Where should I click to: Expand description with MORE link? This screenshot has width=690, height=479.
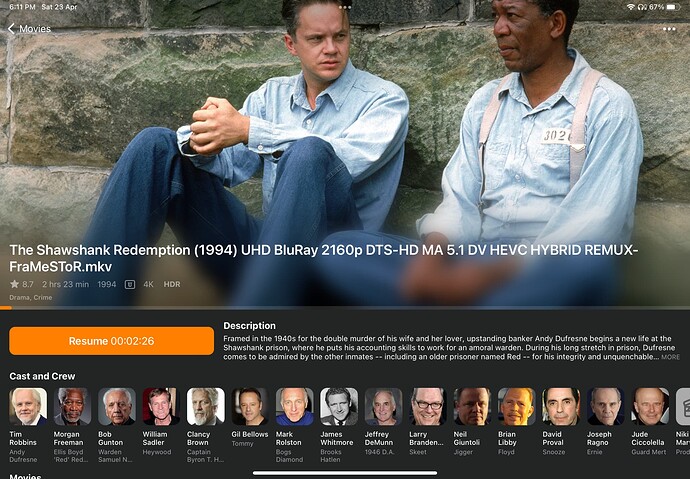(x=671, y=357)
